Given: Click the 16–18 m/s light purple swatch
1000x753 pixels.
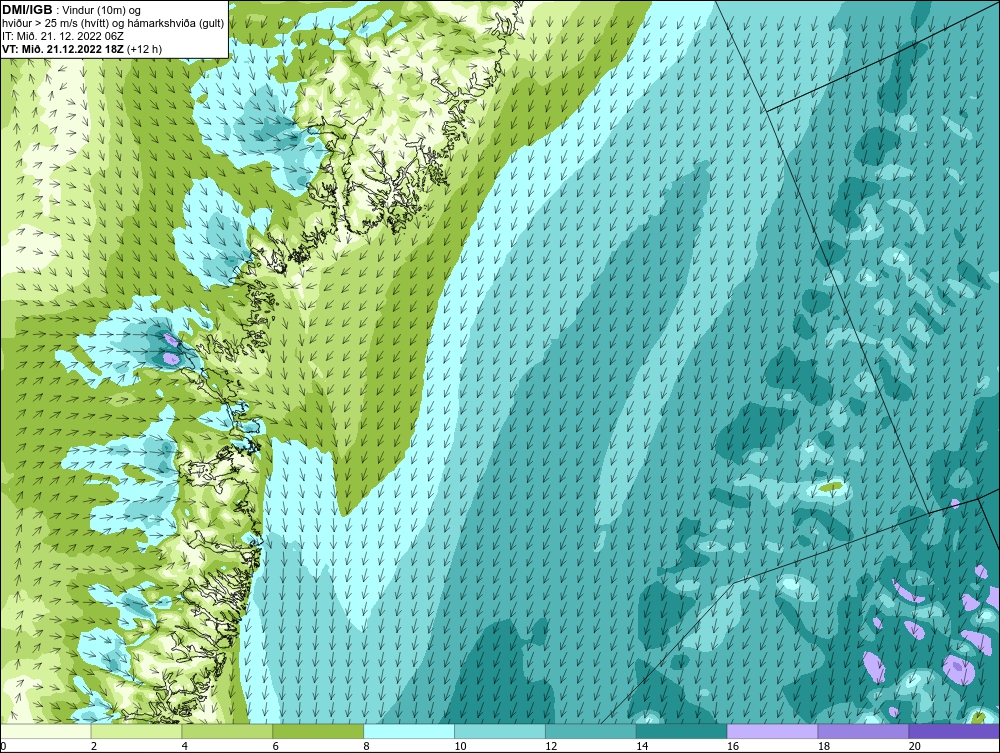Looking at the screenshot, I should (772, 731).
